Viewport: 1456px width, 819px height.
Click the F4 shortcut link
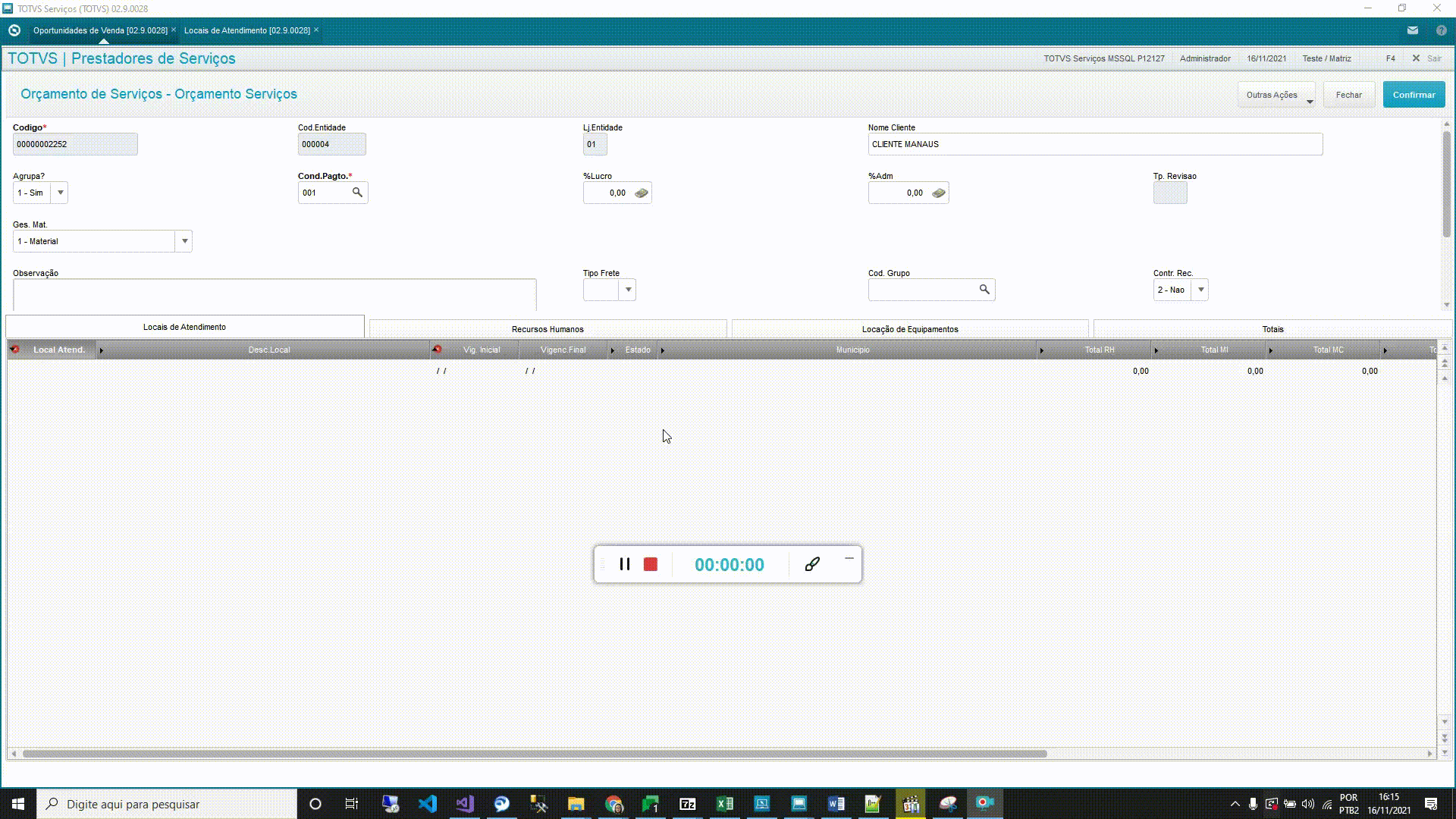click(1390, 58)
